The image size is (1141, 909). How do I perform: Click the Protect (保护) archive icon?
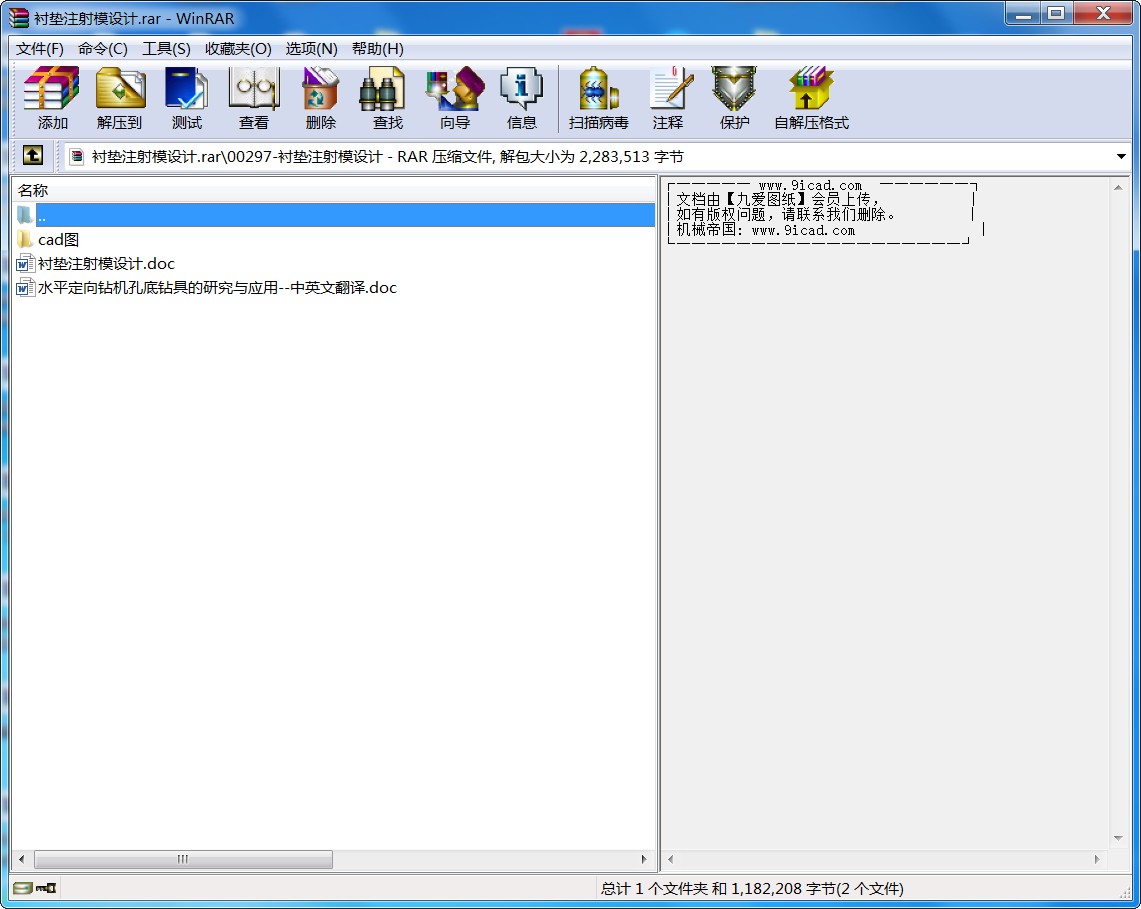click(x=734, y=98)
